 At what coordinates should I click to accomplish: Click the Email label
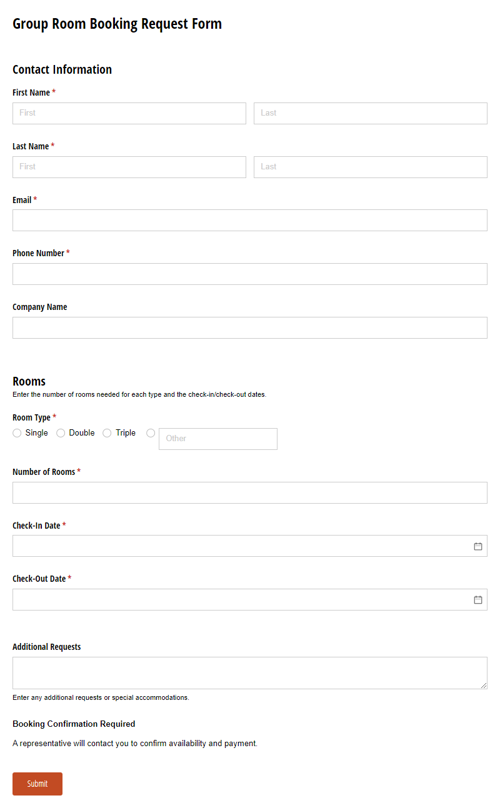[x=22, y=200]
